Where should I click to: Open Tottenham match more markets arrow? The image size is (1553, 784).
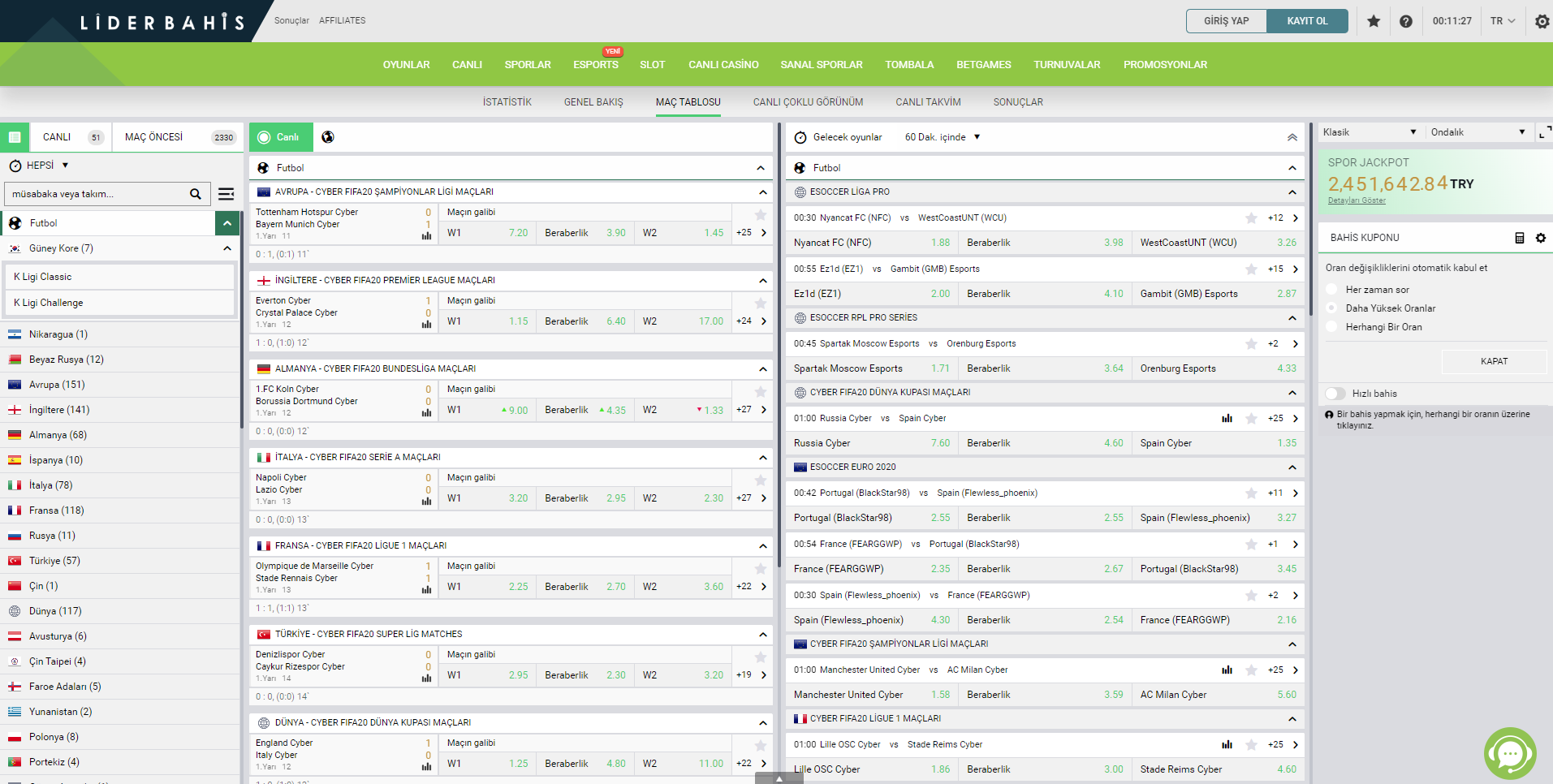click(764, 232)
